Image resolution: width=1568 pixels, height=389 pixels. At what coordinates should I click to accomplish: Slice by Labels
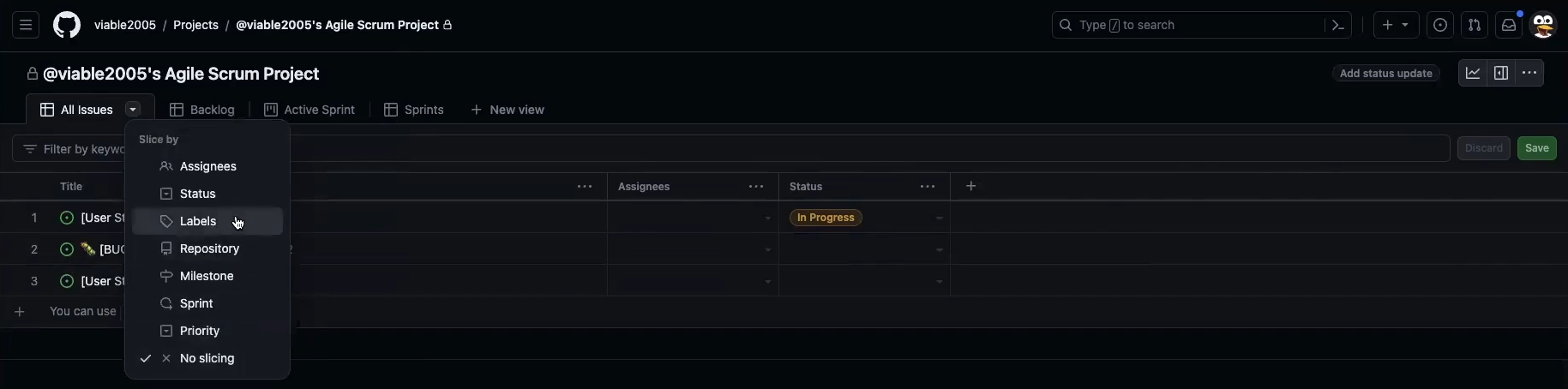click(x=198, y=221)
